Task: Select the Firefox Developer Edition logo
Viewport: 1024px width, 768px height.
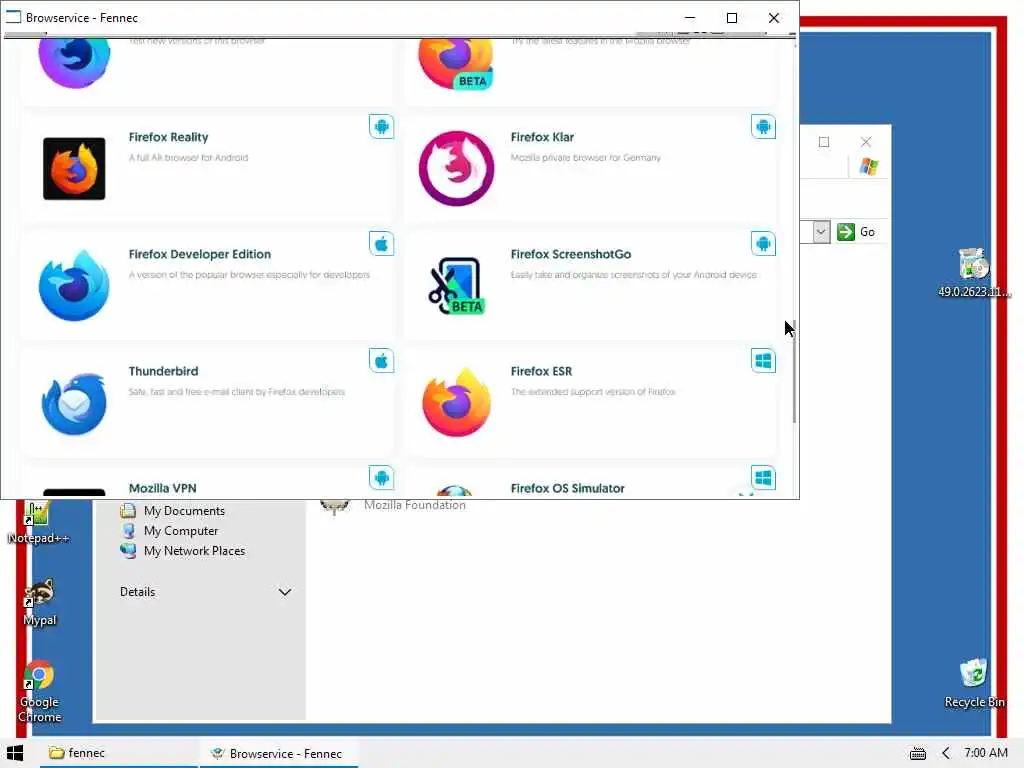Action: click(x=74, y=285)
